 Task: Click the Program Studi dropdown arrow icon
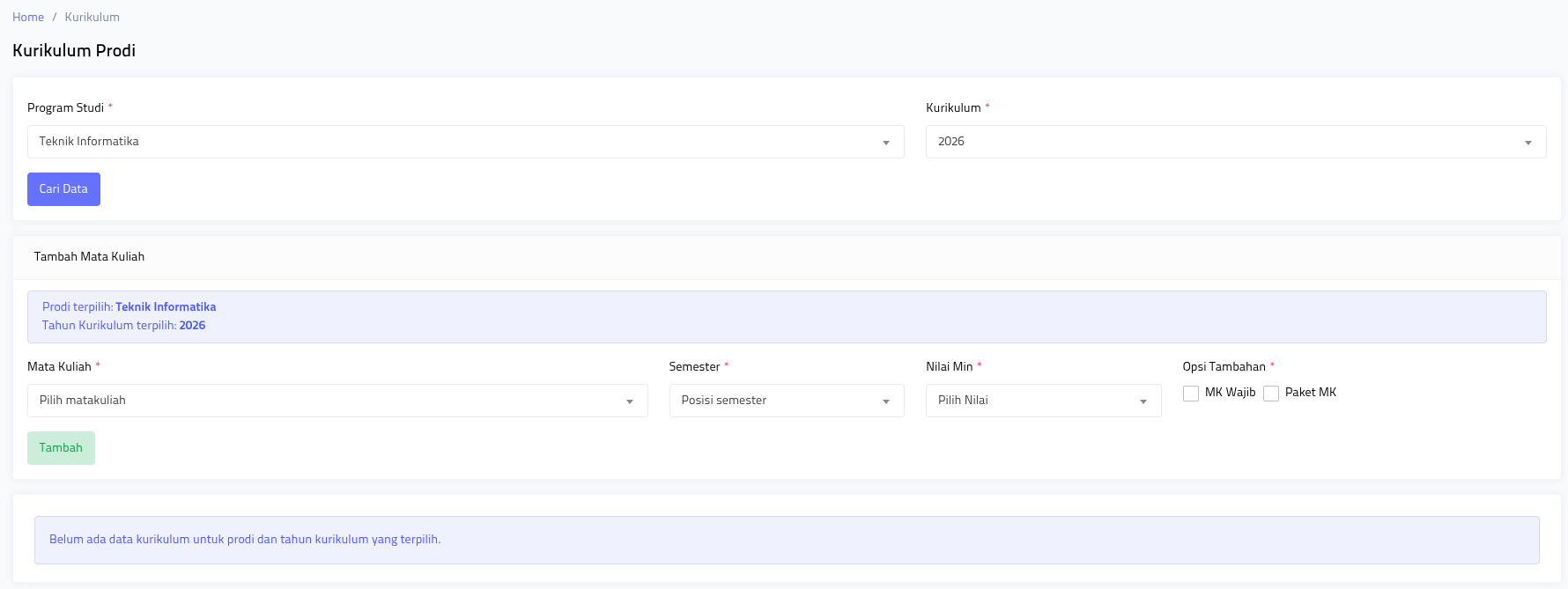tap(885, 143)
